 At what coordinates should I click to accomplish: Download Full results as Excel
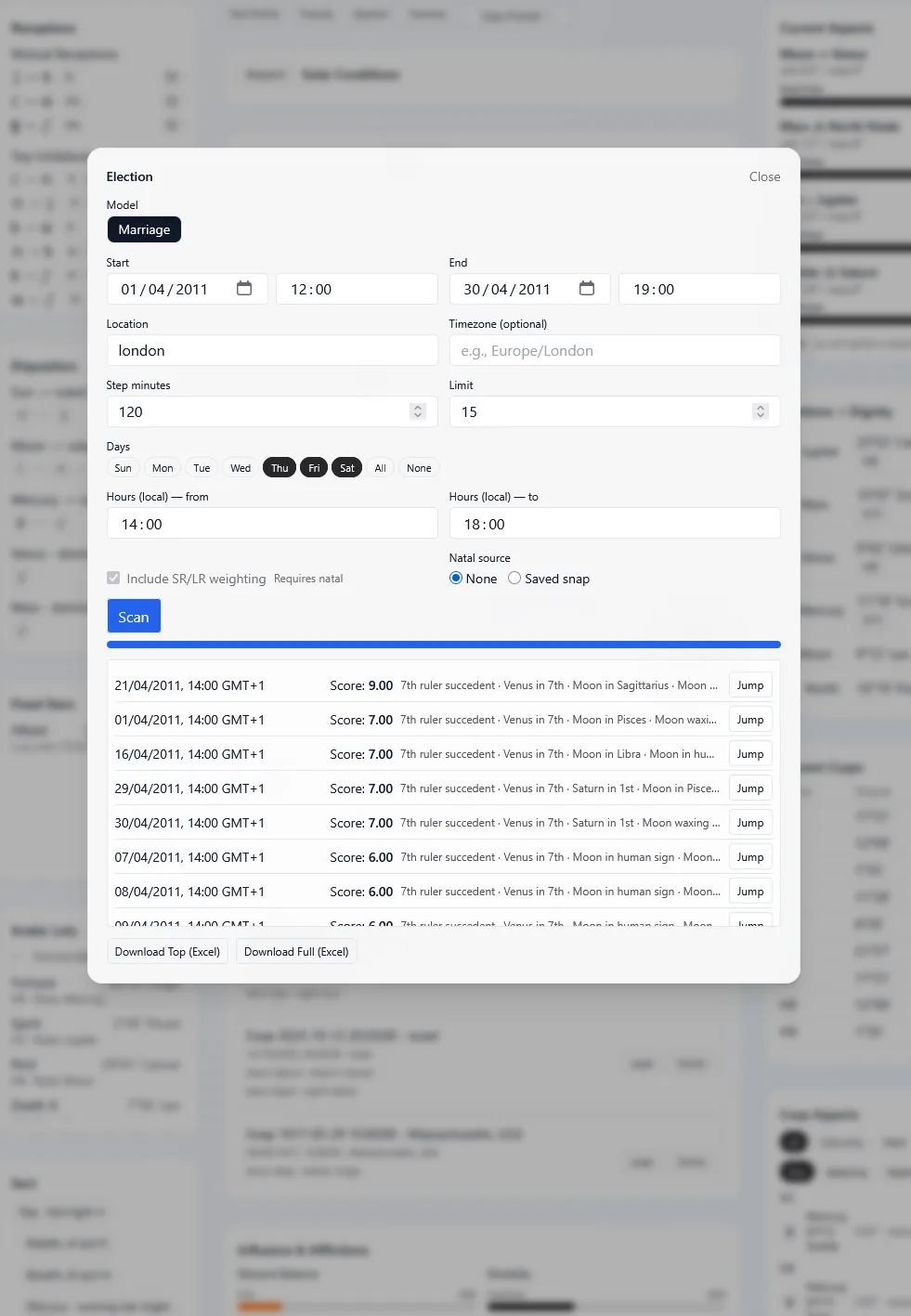coord(296,952)
